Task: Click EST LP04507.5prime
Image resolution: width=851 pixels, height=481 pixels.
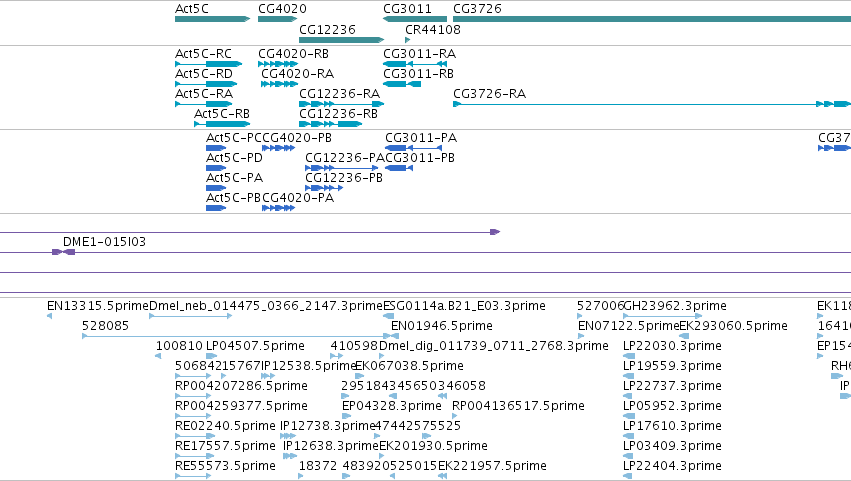Action: (256, 346)
